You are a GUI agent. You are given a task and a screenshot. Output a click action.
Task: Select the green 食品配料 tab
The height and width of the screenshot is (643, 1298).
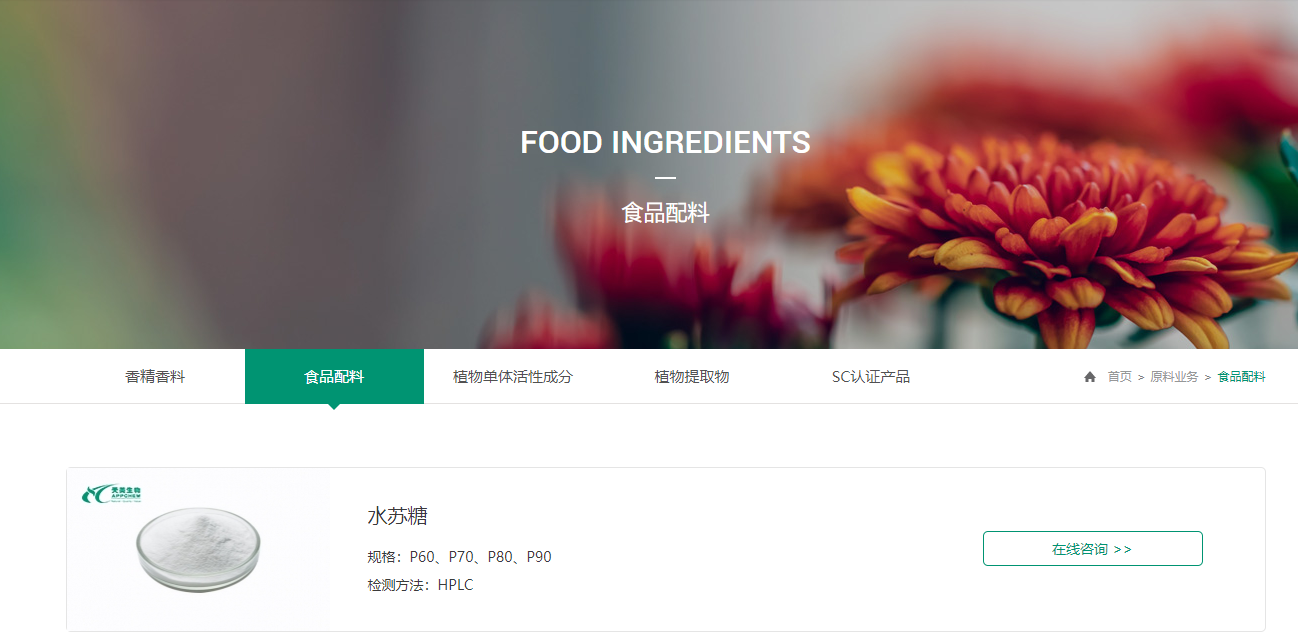(334, 377)
